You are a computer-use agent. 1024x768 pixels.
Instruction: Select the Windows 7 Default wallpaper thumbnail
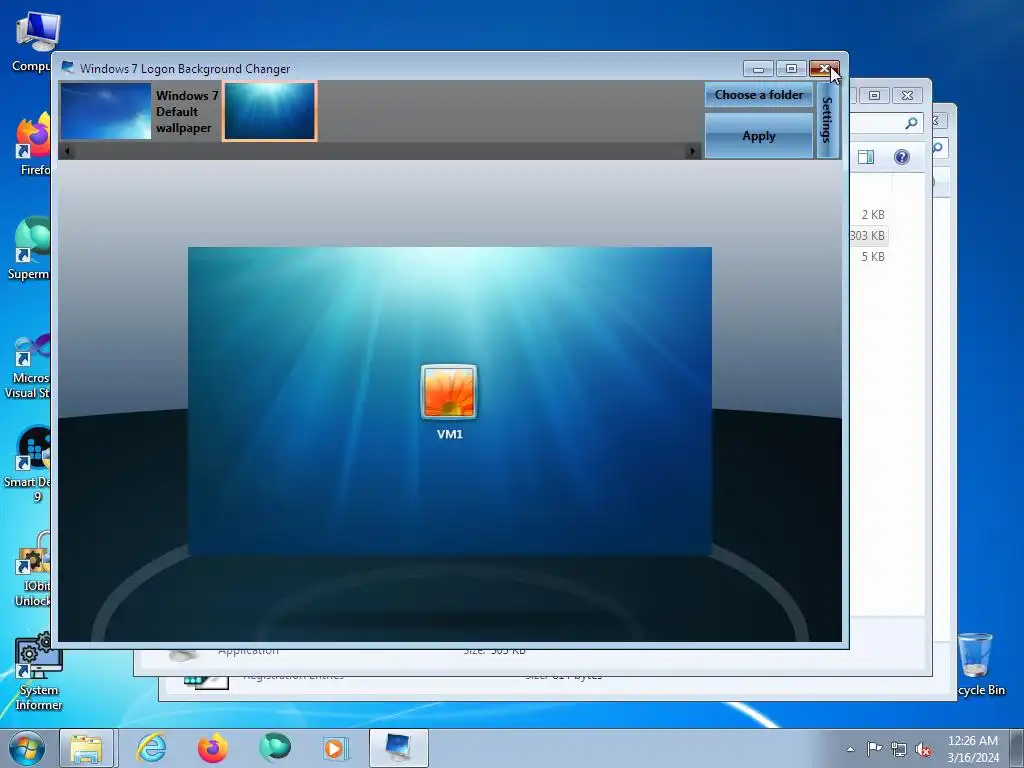pos(106,111)
